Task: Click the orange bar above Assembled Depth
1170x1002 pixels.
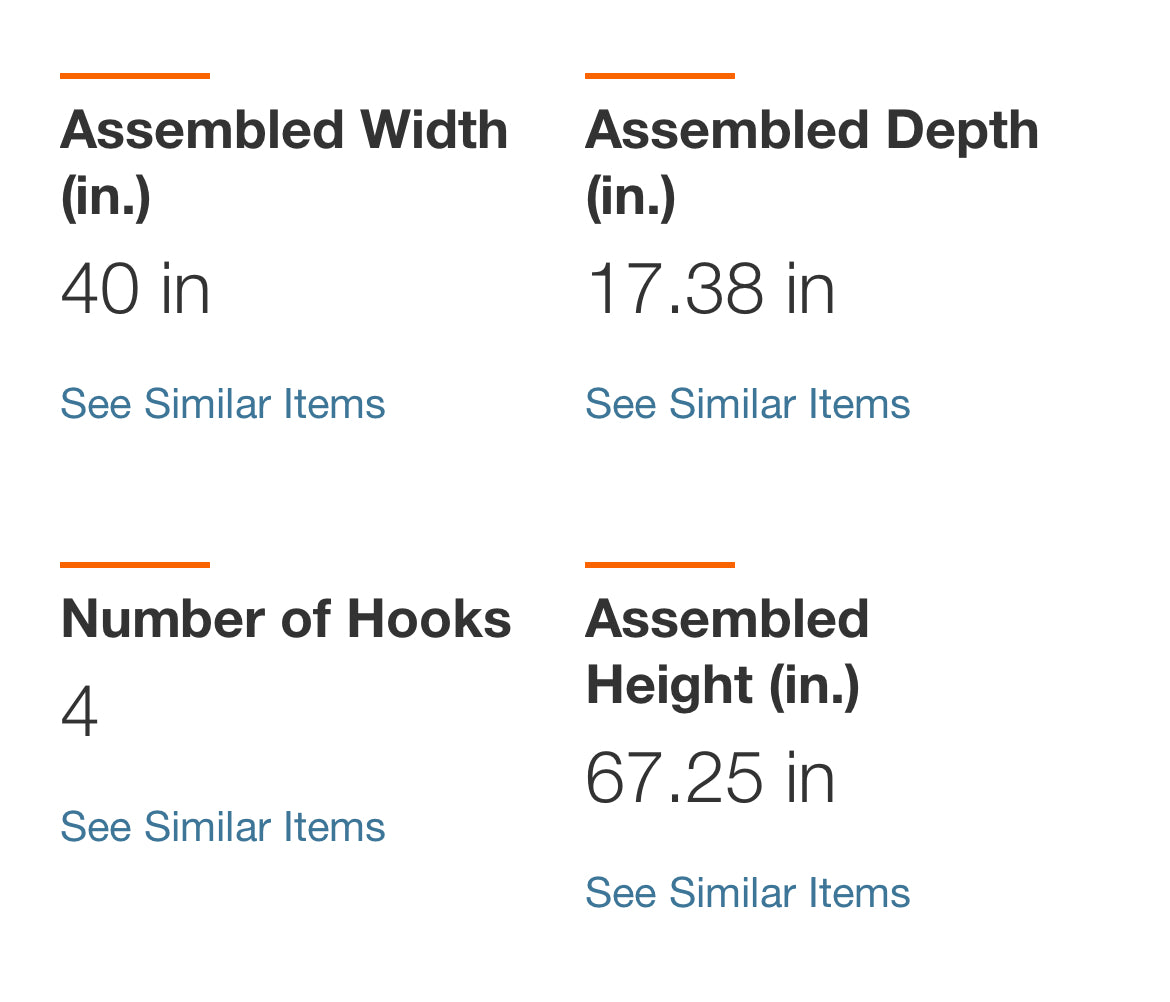Action: coord(660,76)
